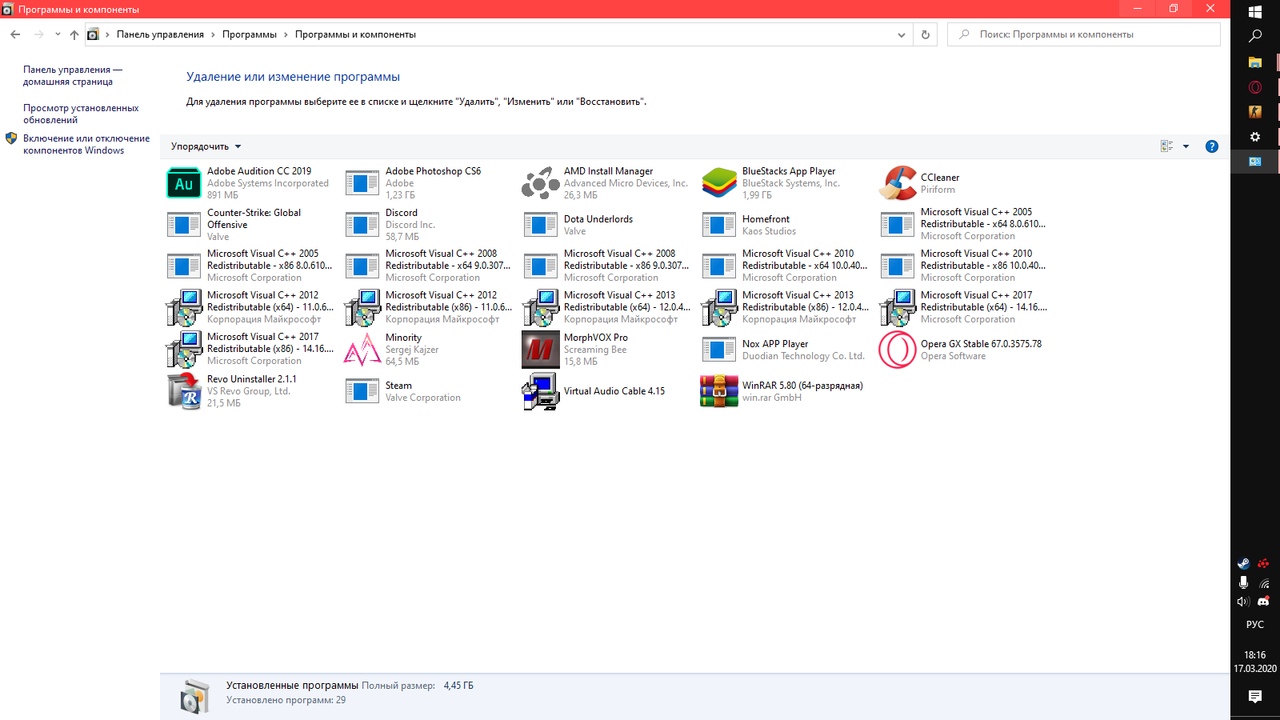This screenshot has width=1280, height=720.
Task: Expand the view options dropdown arrow
Action: (x=1186, y=146)
